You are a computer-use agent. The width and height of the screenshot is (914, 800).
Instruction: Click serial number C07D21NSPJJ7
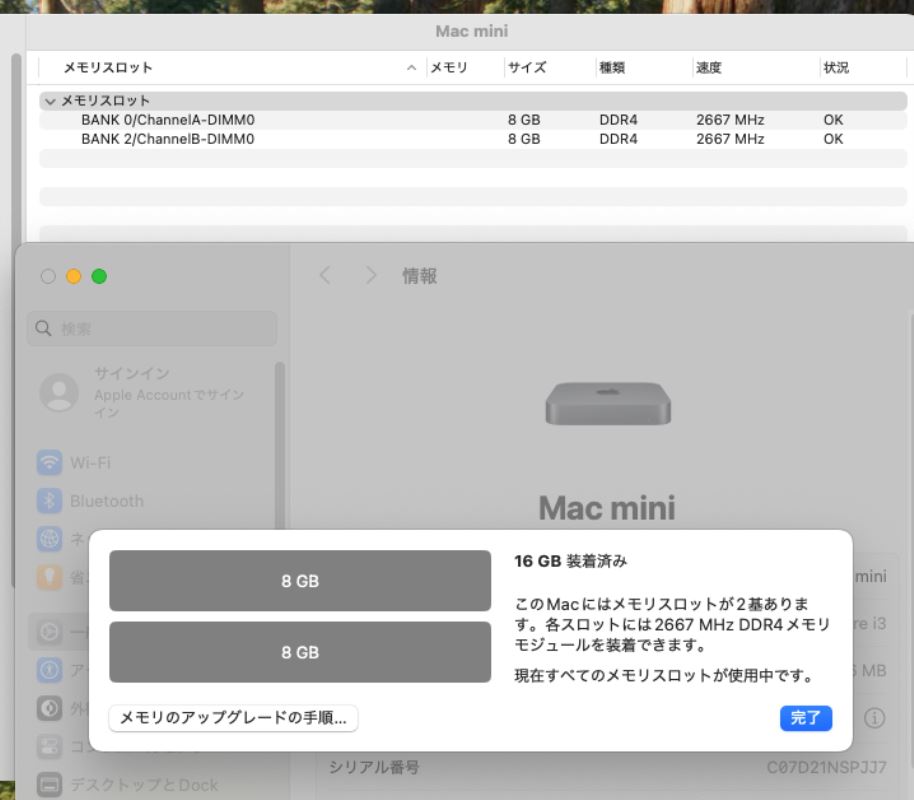point(827,767)
